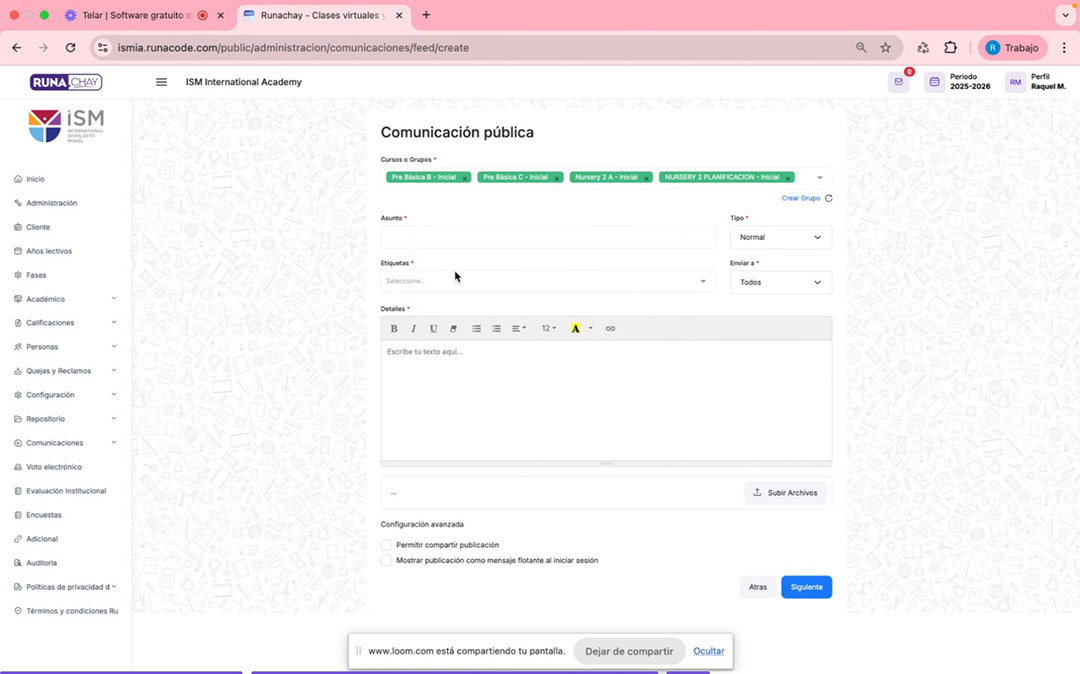1080x674 pixels.
Task: Open the Enviar a dropdown
Action: click(780, 282)
